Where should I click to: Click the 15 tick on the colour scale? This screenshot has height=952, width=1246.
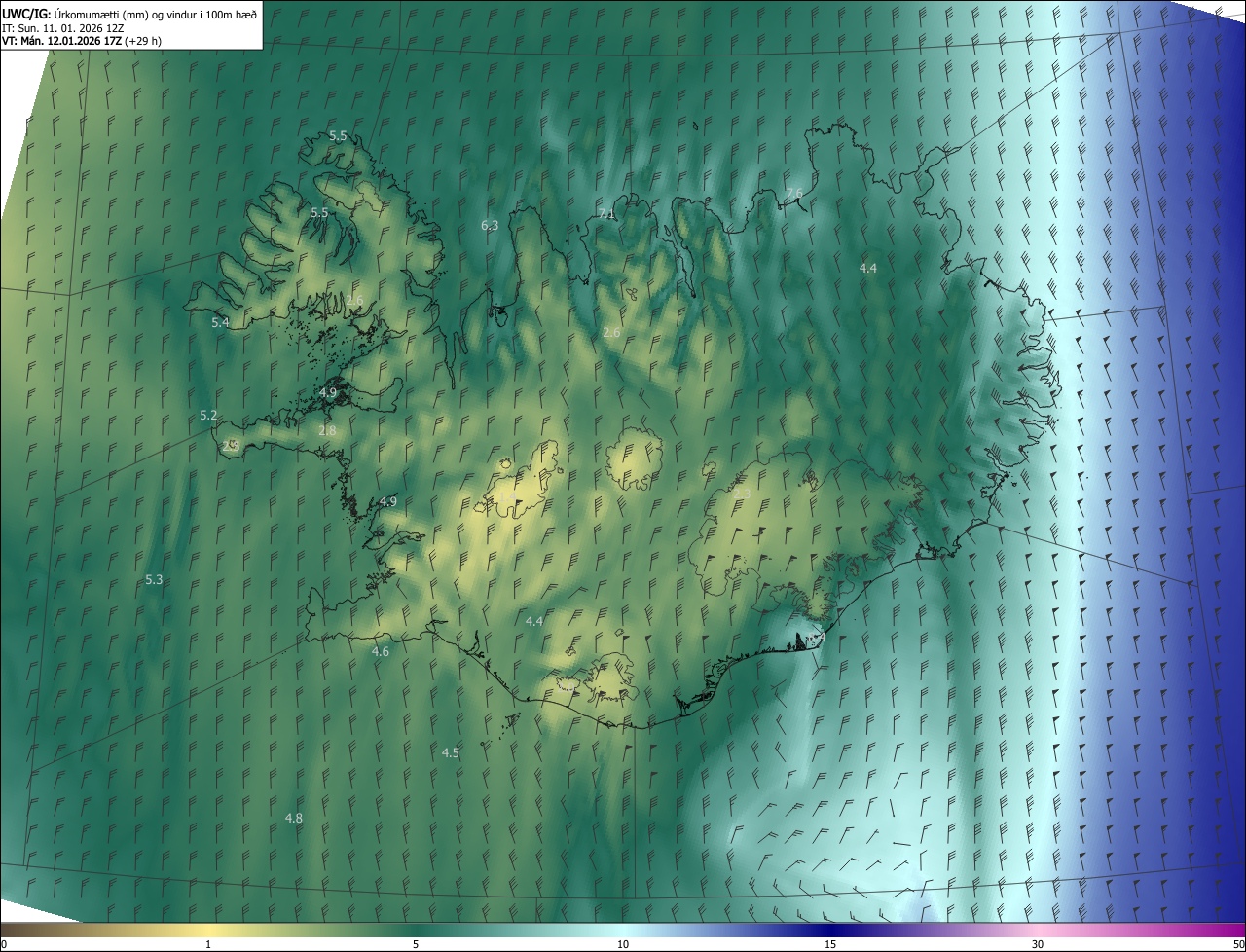pyautogui.click(x=830, y=944)
